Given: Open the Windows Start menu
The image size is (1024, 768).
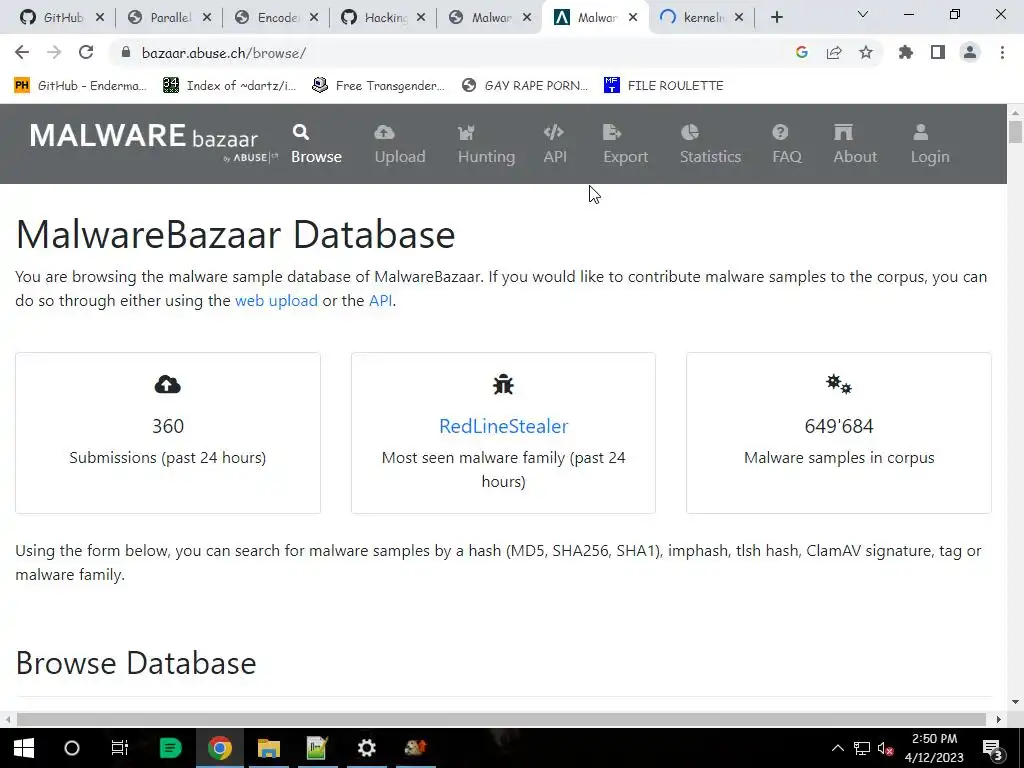Looking at the screenshot, I should [x=24, y=748].
